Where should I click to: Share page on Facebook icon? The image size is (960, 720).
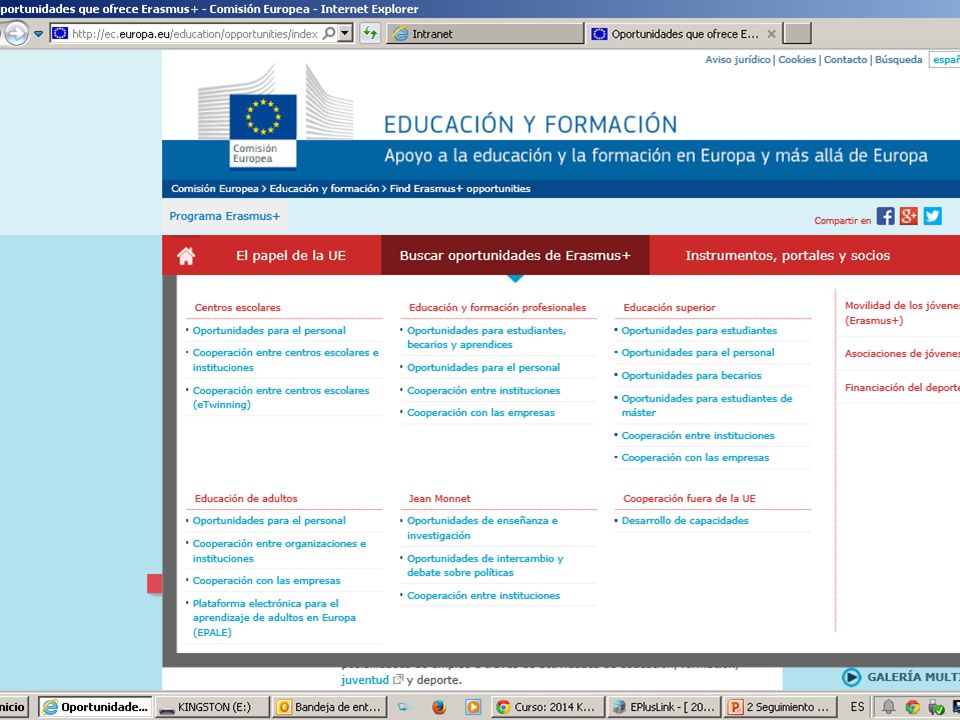click(885, 216)
